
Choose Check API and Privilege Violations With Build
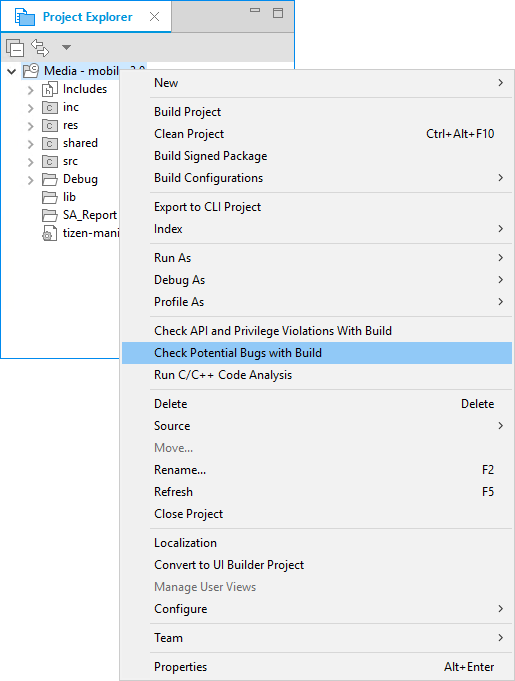[317, 331]
